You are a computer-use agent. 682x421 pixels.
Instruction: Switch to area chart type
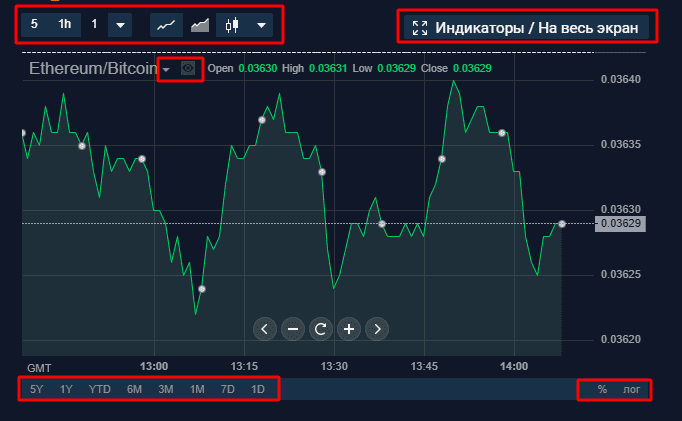click(x=200, y=25)
